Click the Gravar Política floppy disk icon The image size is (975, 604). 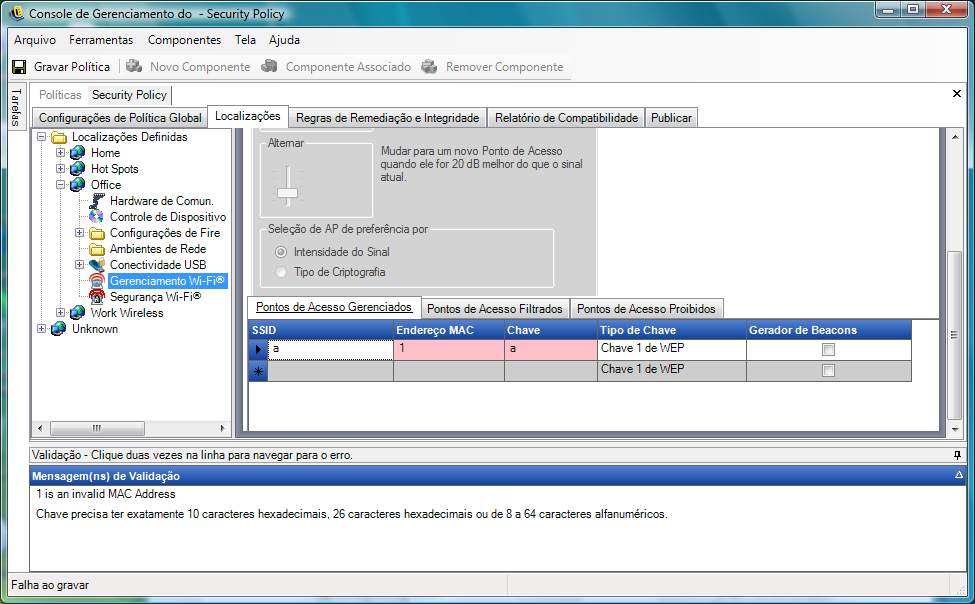click(x=19, y=67)
